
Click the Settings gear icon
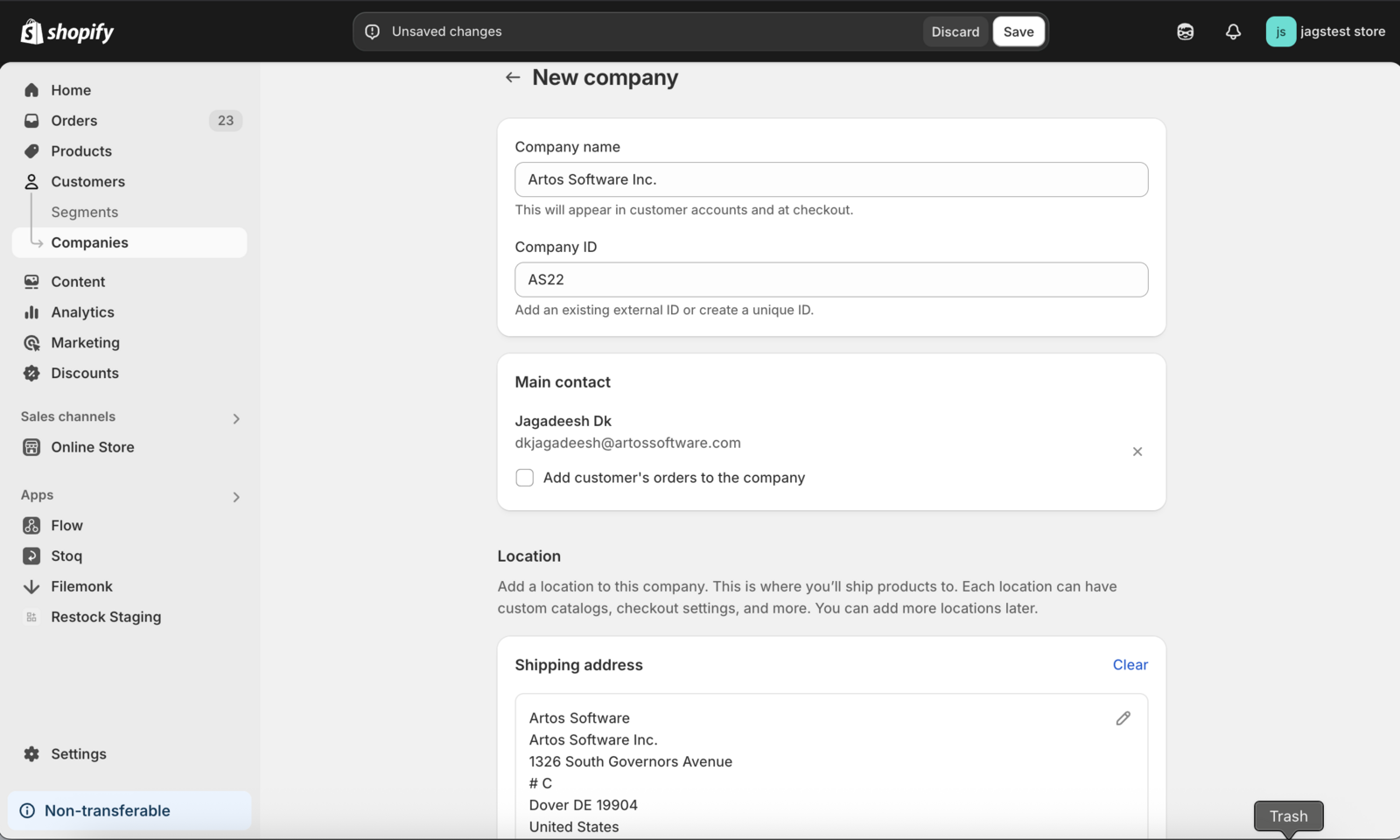pyautogui.click(x=31, y=754)
